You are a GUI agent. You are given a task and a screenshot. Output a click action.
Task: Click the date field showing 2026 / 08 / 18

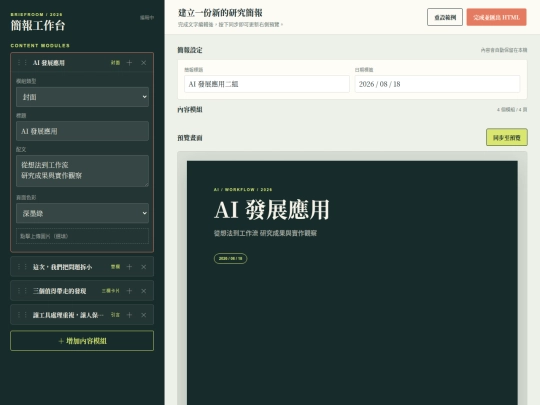coord(437,84)
